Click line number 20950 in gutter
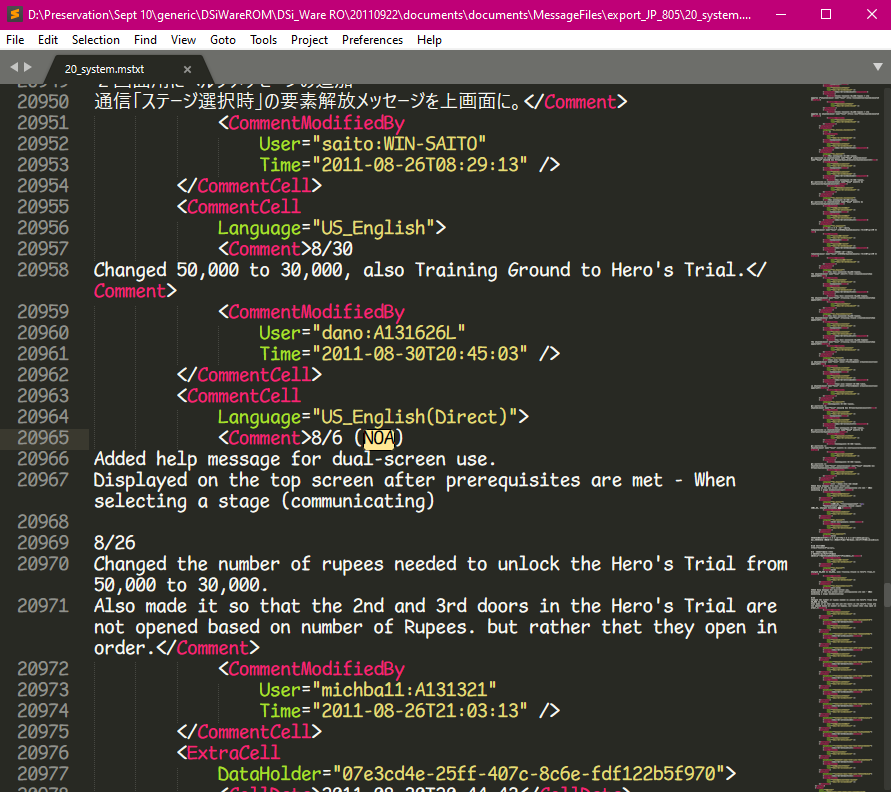 (43, 102)
